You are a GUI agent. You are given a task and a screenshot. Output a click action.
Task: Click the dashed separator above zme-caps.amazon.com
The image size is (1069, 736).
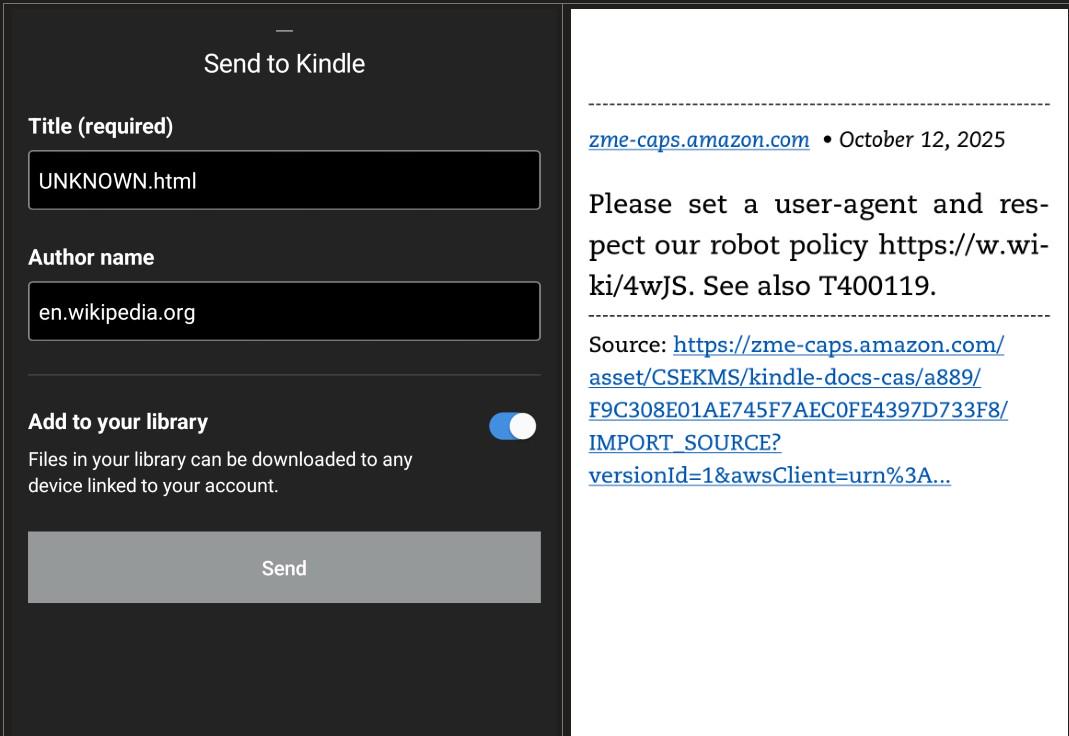point(818,104)
